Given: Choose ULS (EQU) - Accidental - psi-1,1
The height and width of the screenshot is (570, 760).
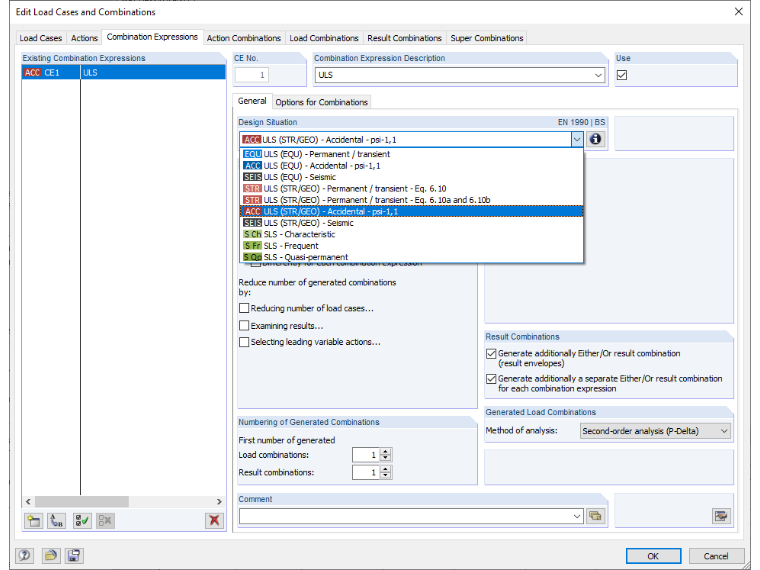Looking at the screenshot, I should click(412, 166).
